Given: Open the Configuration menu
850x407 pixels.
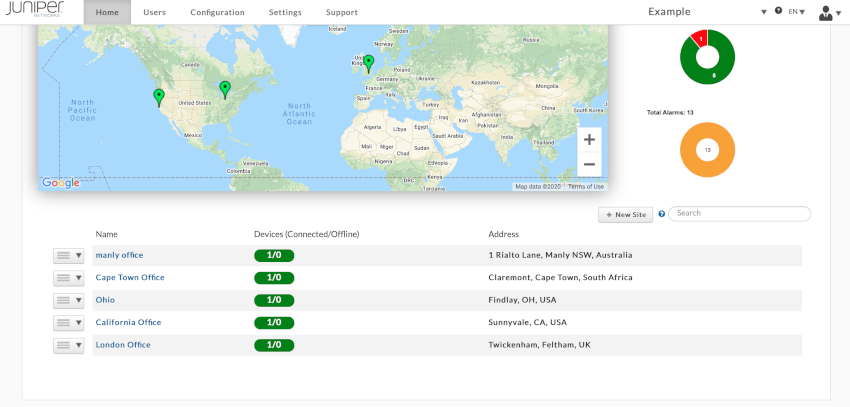Looking at the screenshot, I should click(x=217, y=12).
